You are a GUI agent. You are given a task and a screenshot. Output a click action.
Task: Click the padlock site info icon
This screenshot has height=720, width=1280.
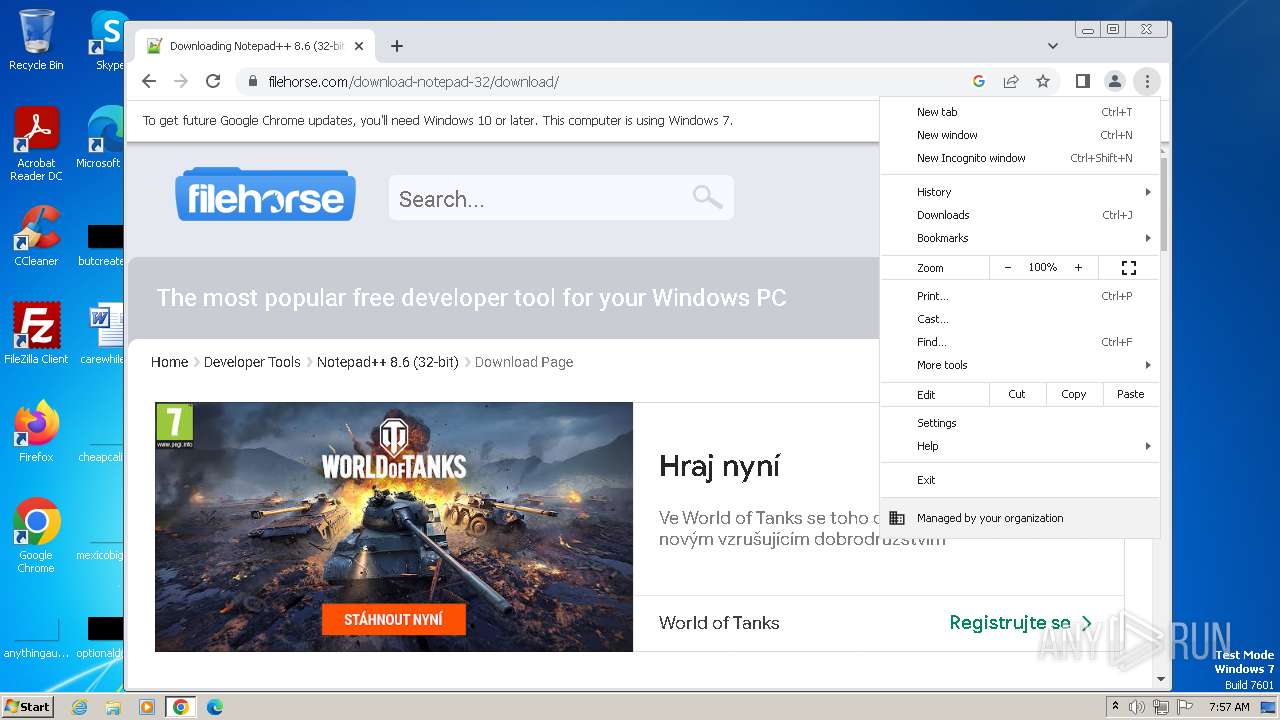pyautogui.click(x=253, y=81)
